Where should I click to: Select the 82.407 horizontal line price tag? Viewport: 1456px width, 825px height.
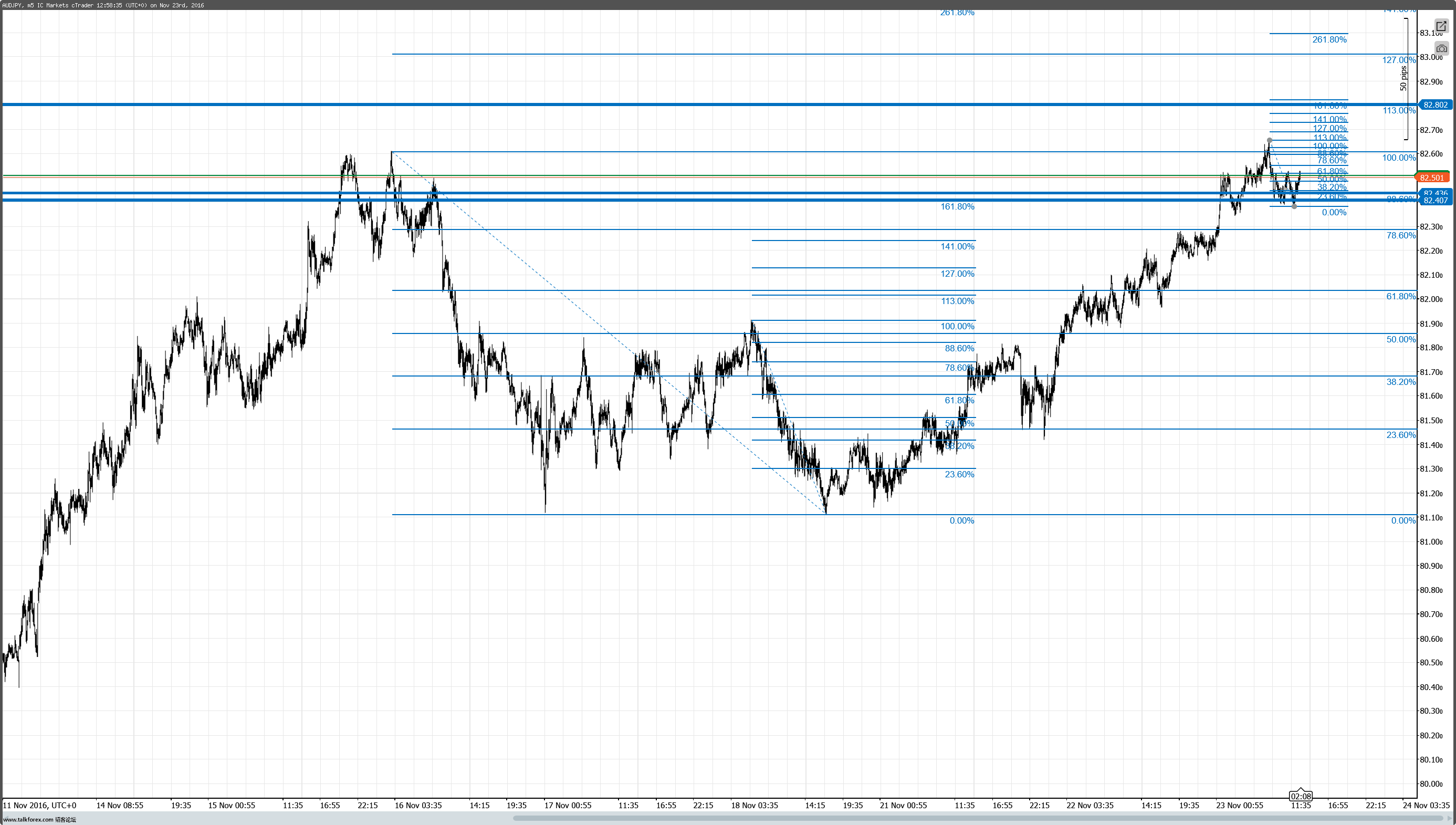tap(1435, 201)
